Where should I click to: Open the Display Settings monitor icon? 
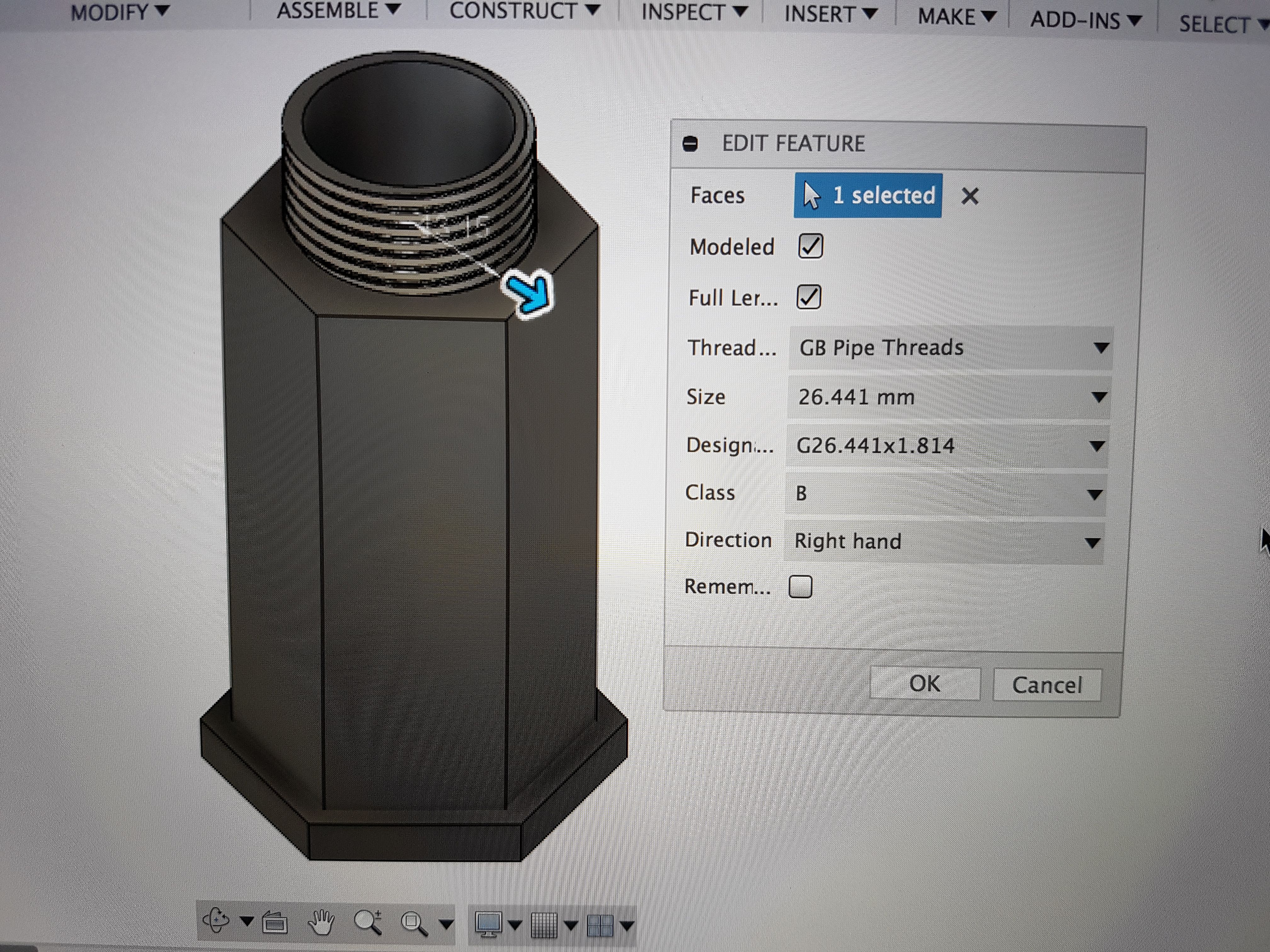[x=489, y=924]
